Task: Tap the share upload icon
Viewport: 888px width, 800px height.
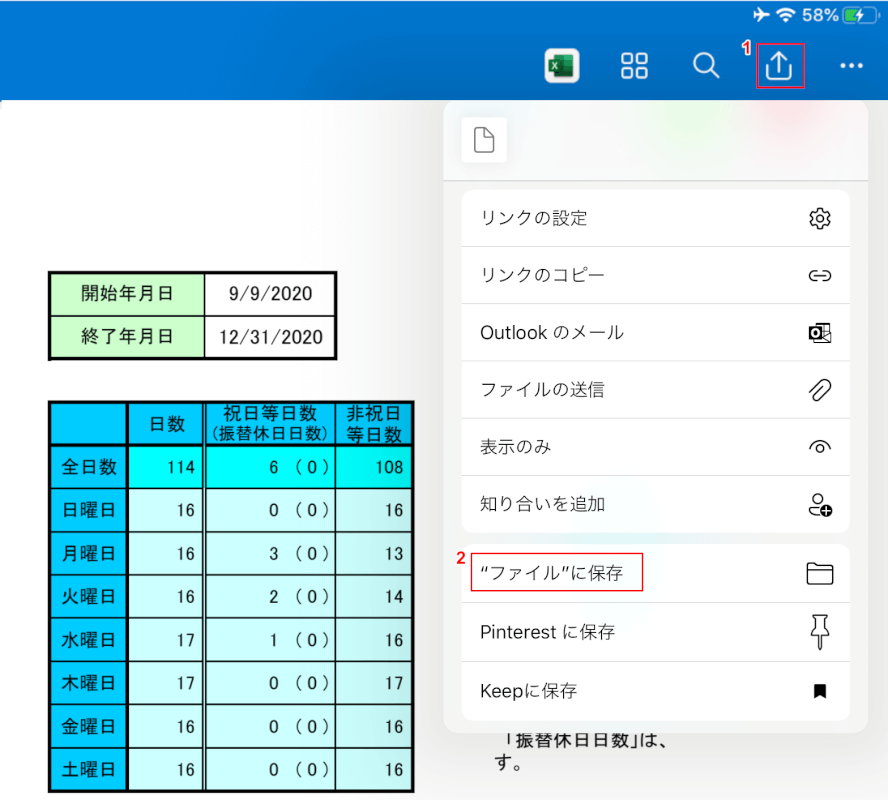Action: 779,66
